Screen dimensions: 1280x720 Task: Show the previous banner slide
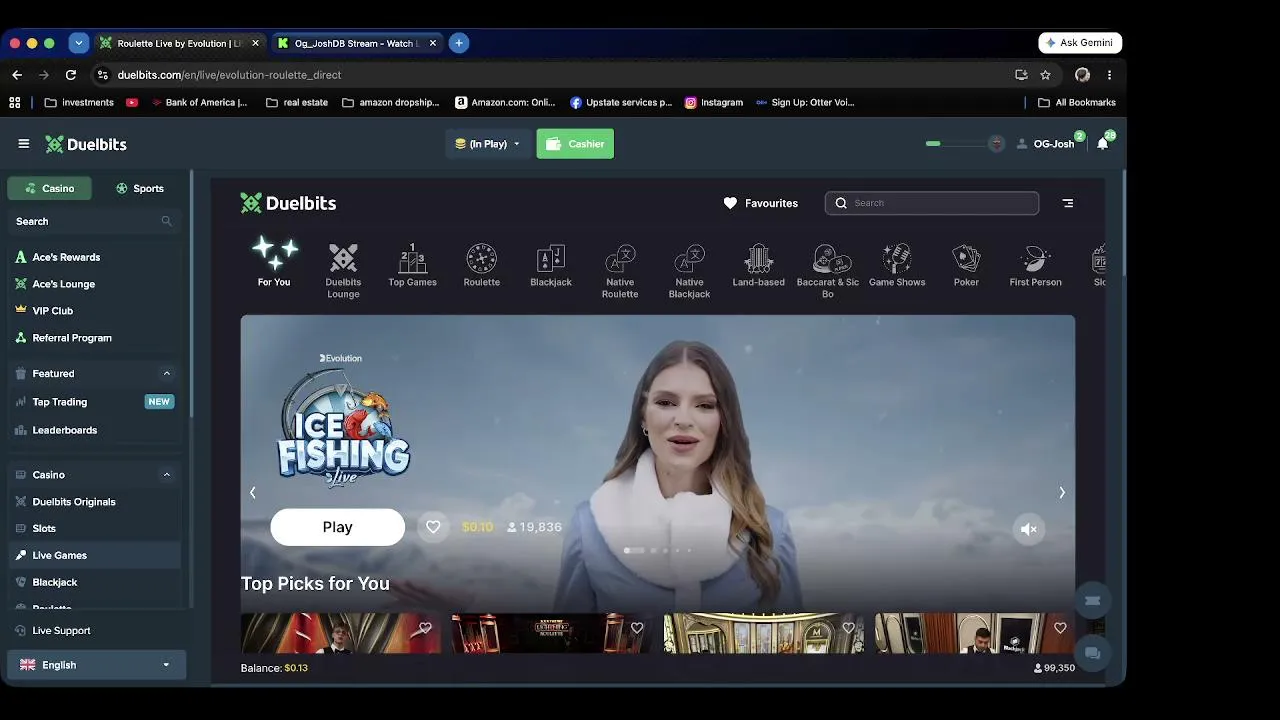pyautogui.click(x=253, y=492)
